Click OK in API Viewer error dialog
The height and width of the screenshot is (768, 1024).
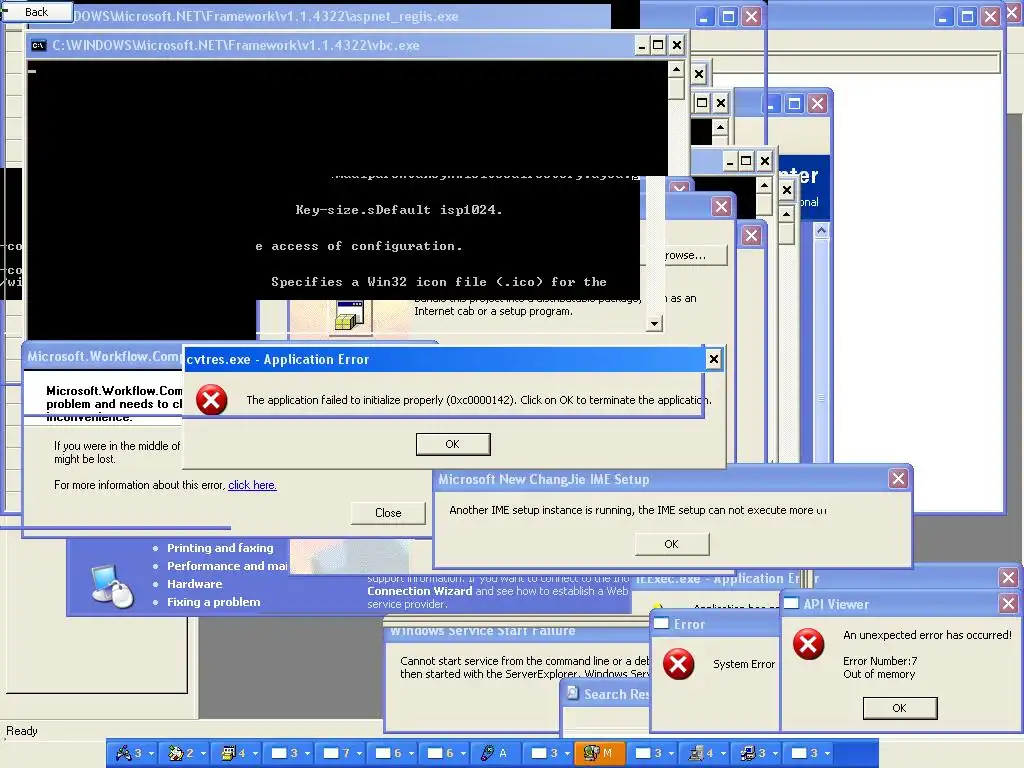(x=899, y=708)
